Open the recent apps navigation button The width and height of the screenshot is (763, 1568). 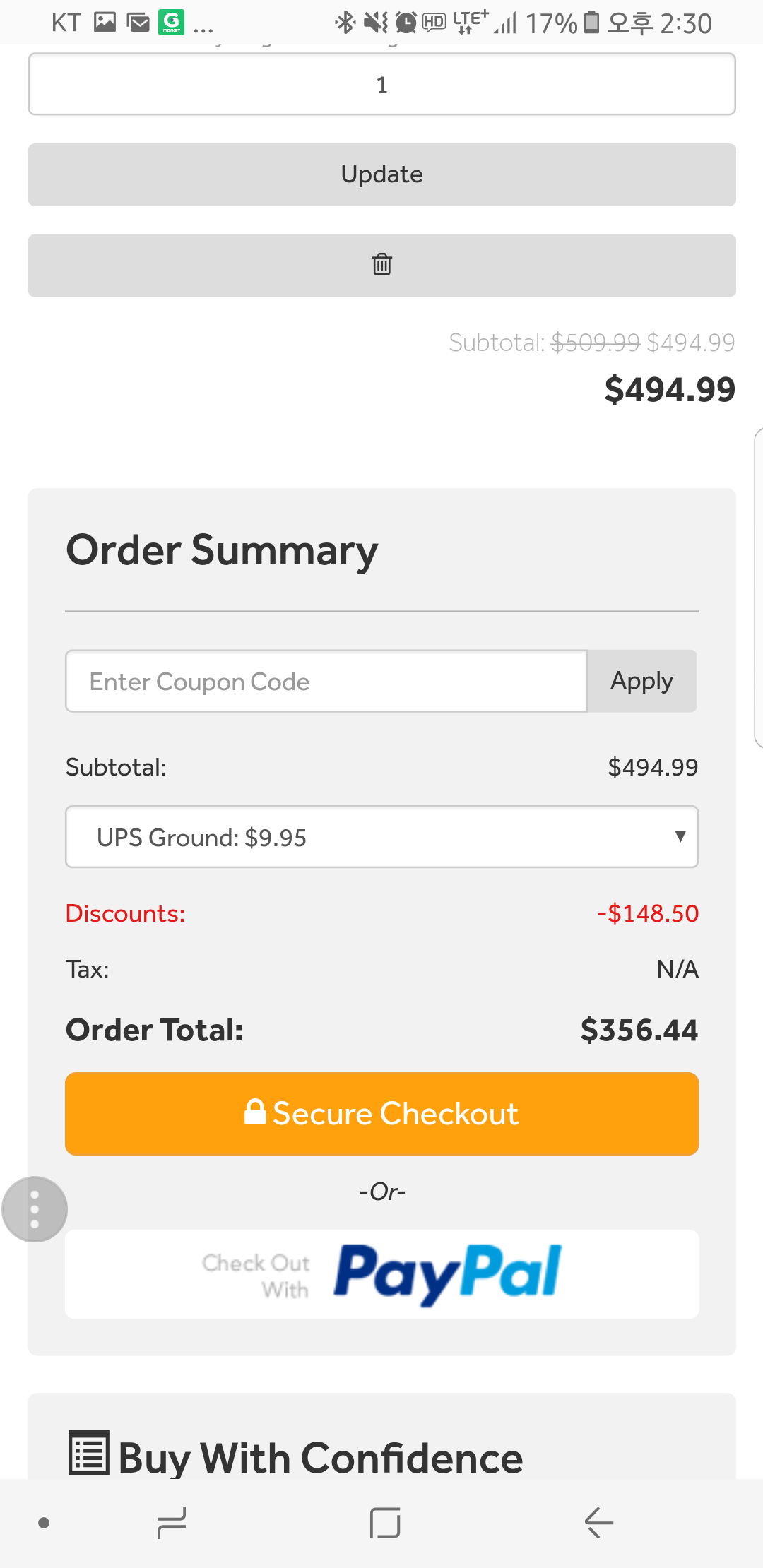tap(172, 1523)
